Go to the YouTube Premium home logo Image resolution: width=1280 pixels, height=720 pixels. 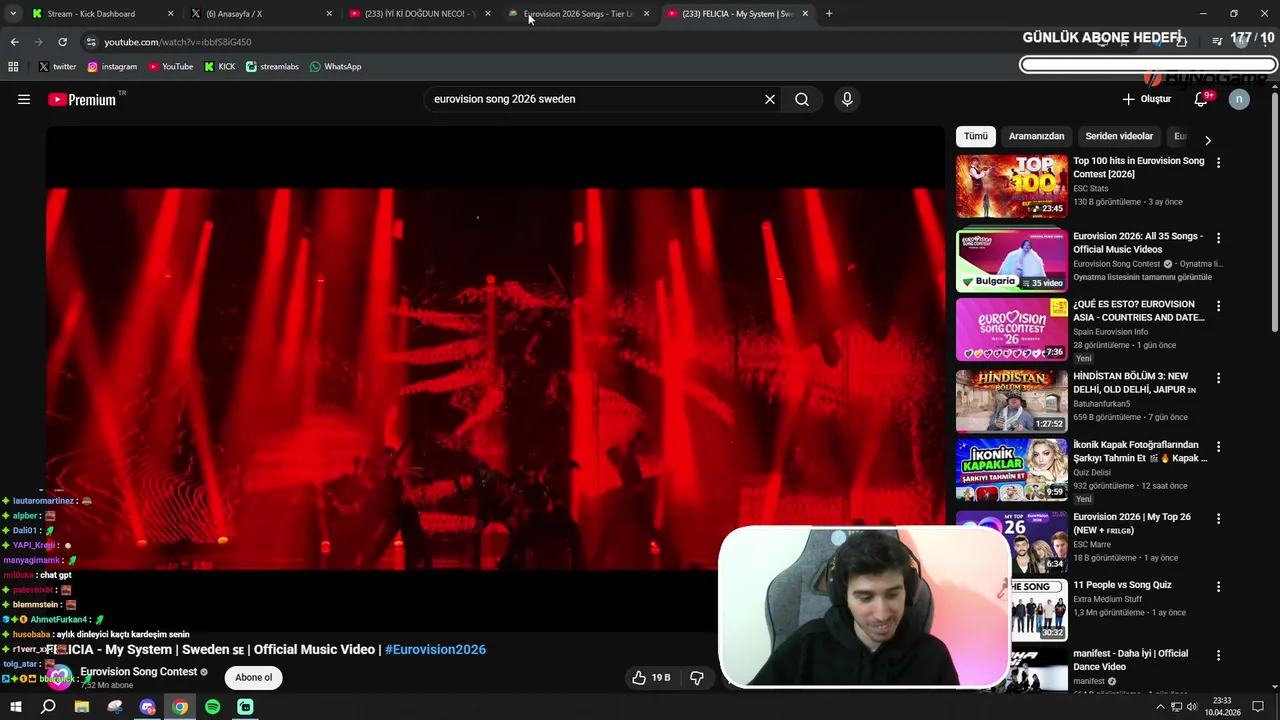(x=83, y=99)
